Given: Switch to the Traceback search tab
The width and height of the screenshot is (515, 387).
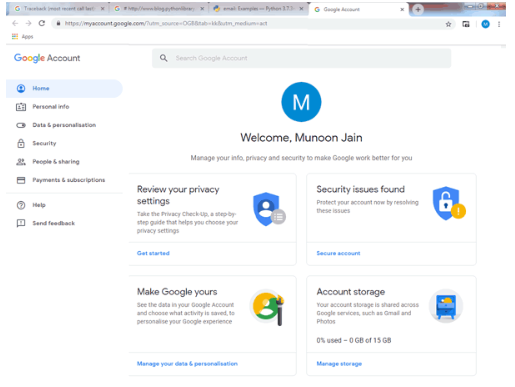Looking at the screenshot, I should 60,9.
